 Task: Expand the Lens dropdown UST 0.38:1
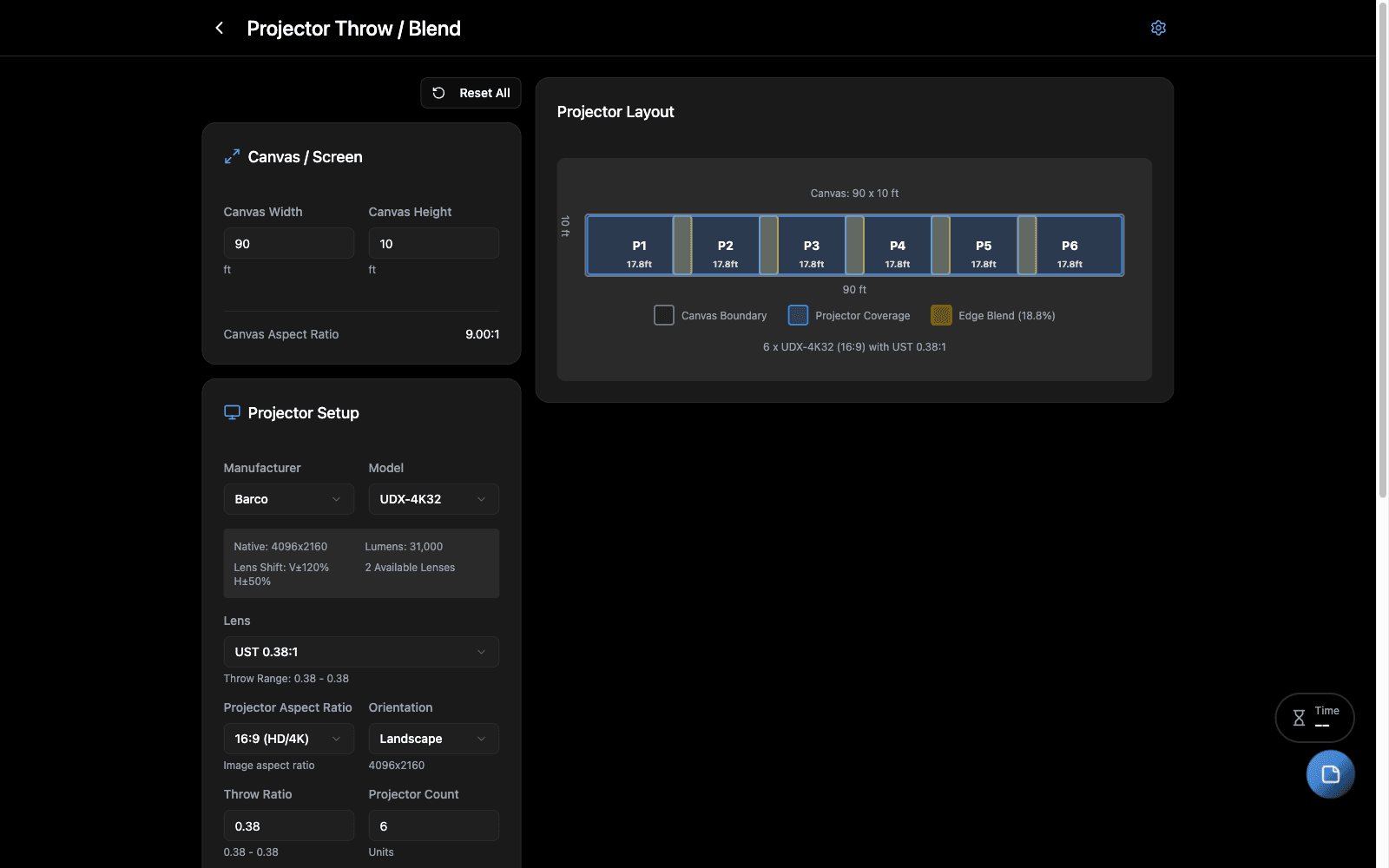pyautogui.click(x=361, y=652)
